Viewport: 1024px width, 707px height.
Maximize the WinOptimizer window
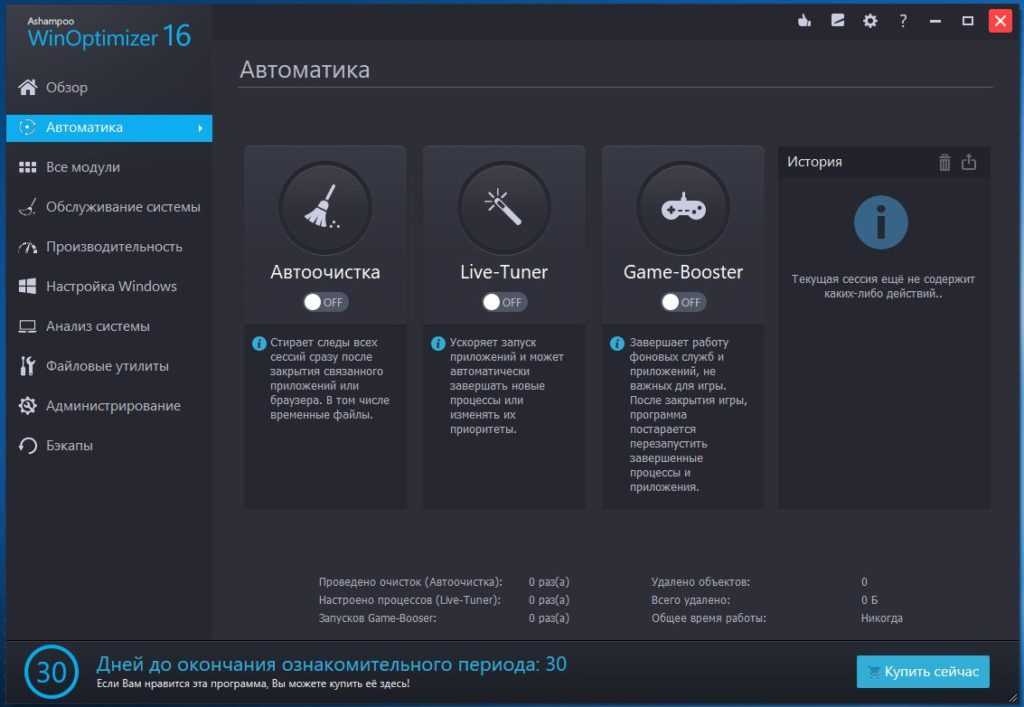point(968,21)
